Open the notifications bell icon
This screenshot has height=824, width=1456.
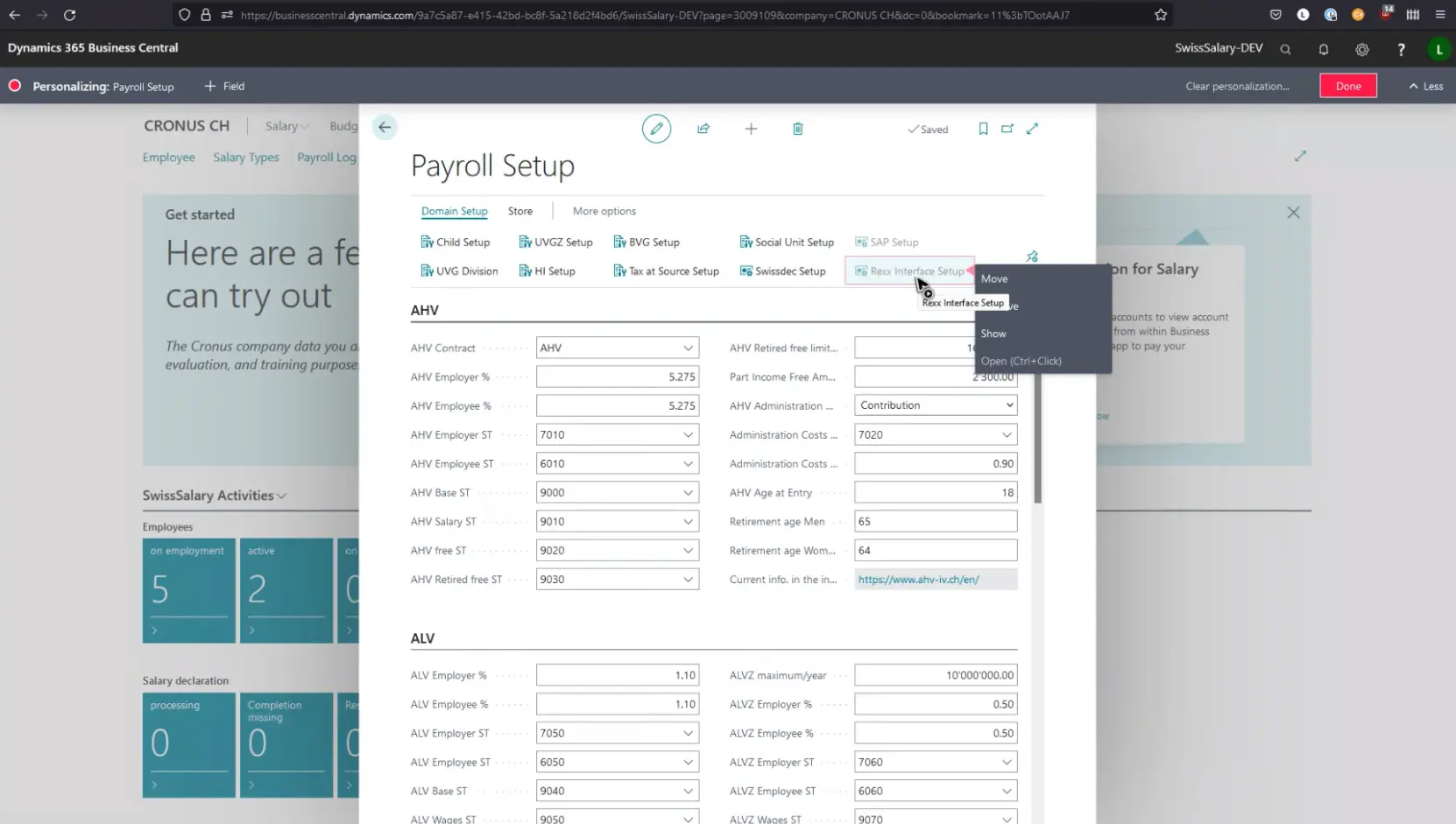pyautogui.click(x=1324, y=49)
